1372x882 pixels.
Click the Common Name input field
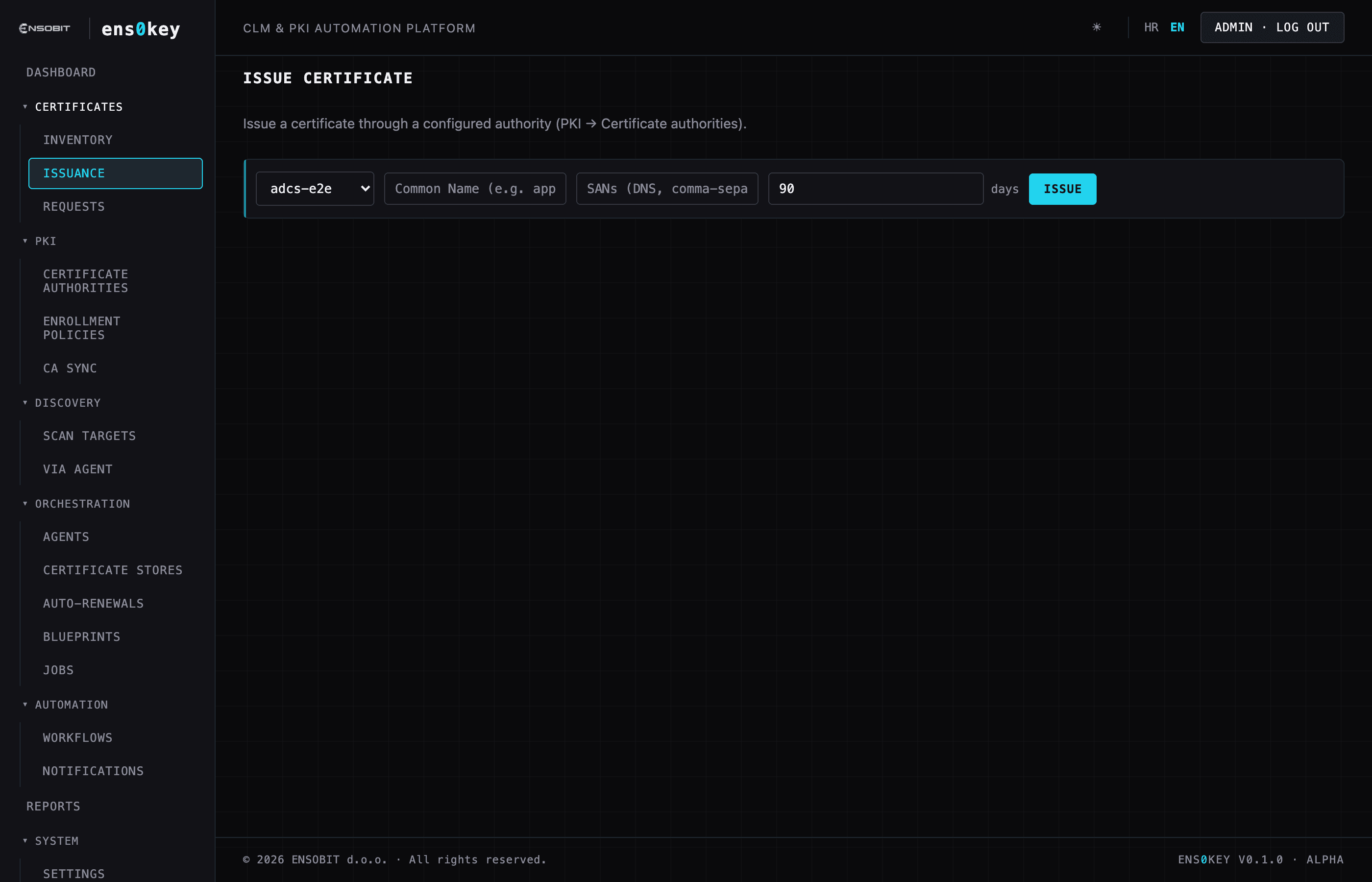(x=475, y=189)
